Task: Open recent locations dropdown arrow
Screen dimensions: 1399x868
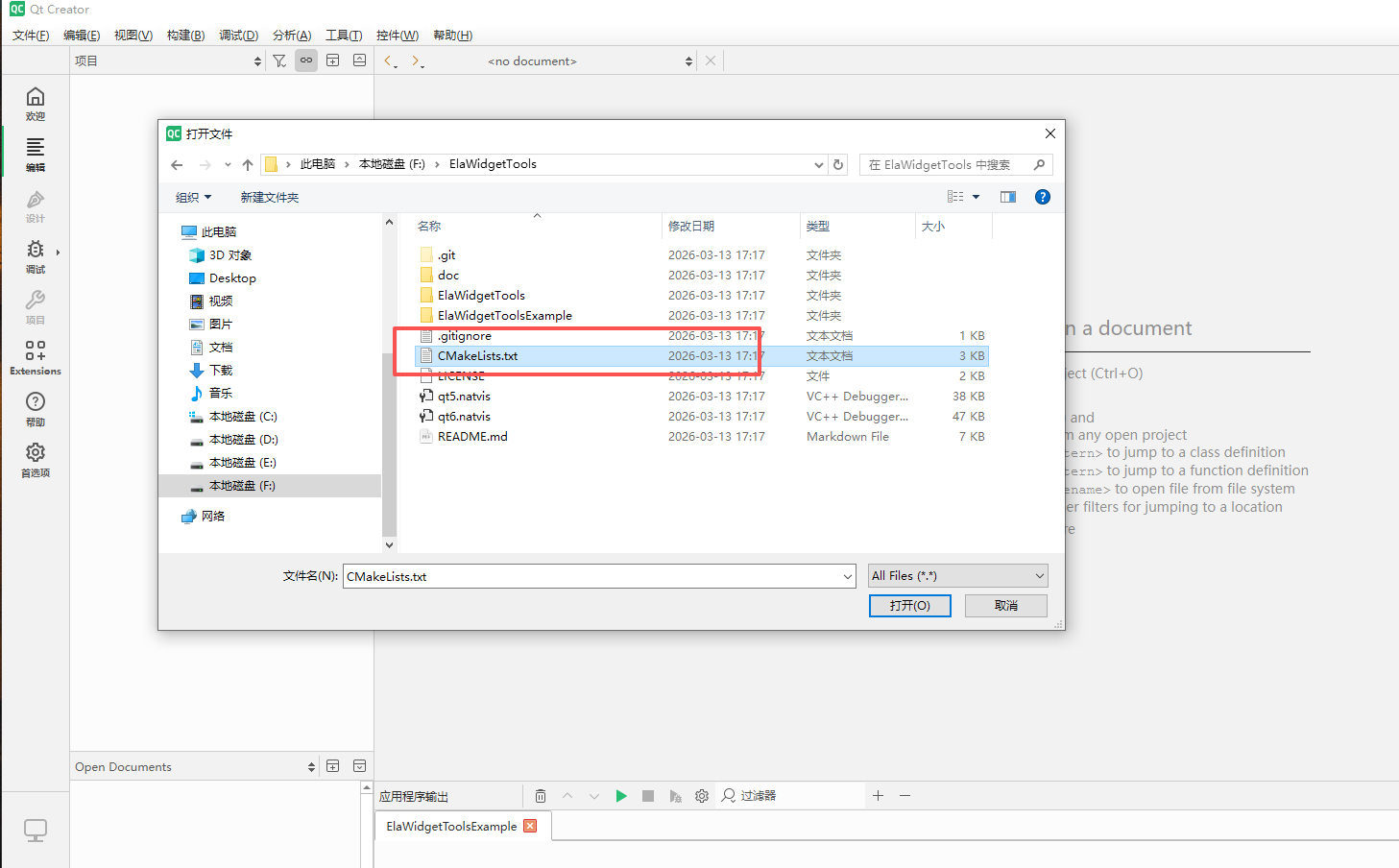Action: 228,165
